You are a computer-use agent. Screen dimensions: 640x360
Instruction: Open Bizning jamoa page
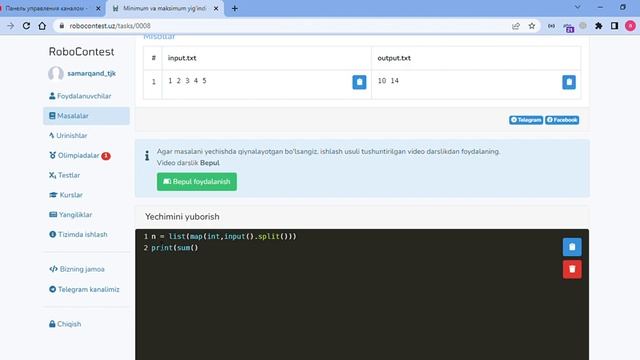pos(77,269)
